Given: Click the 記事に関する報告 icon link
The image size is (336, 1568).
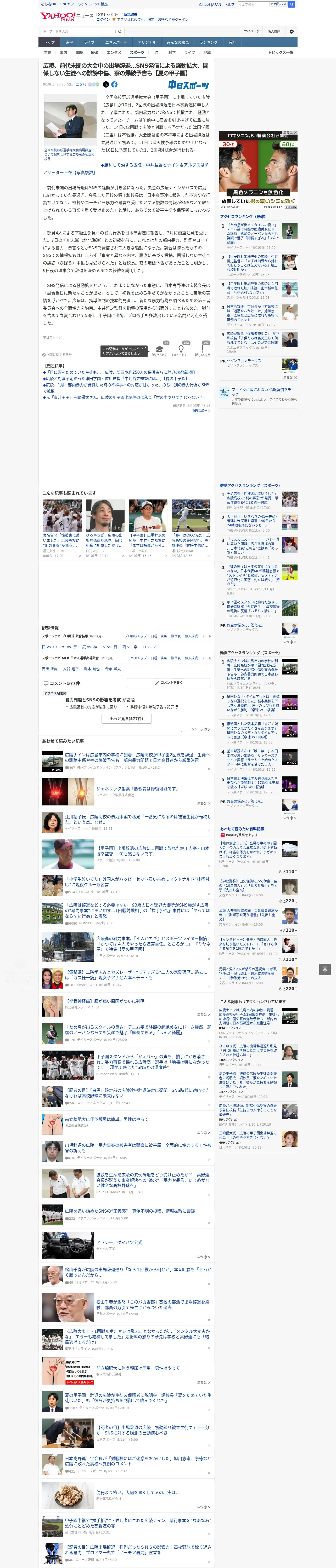Looking at the screenshot, I should pyautogui.click(x=57, y=354).
